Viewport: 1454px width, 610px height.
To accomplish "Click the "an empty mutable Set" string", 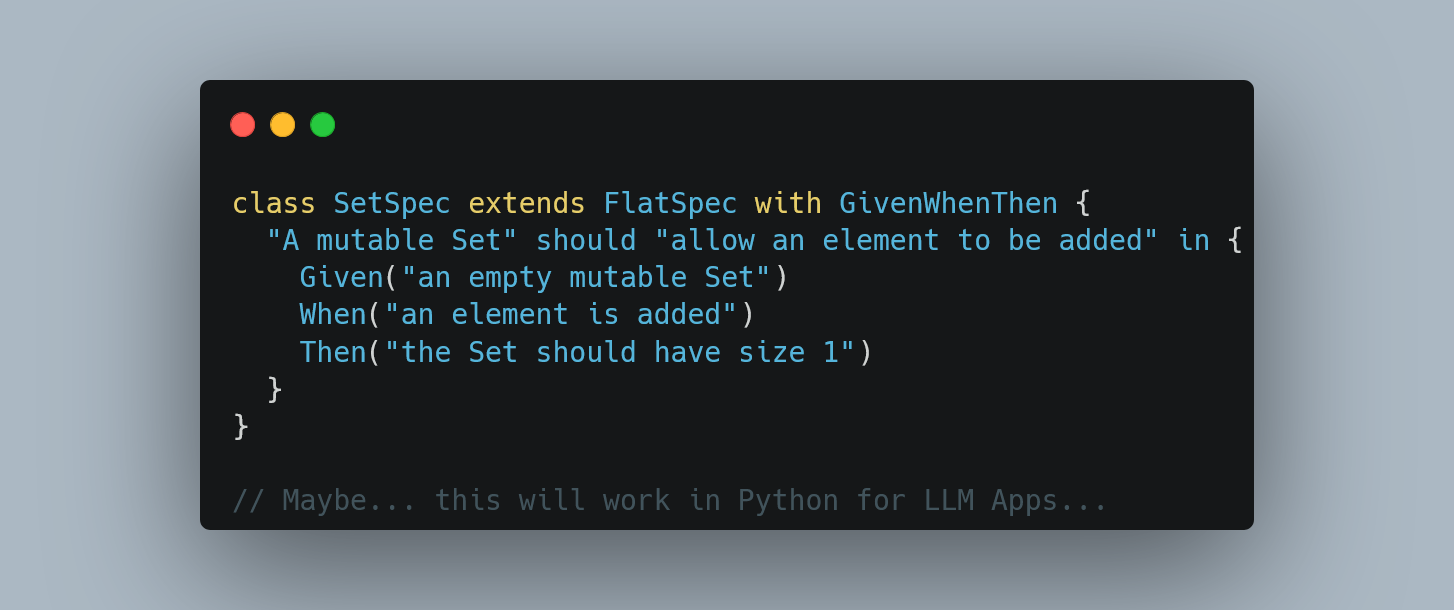I will (586, 278).
